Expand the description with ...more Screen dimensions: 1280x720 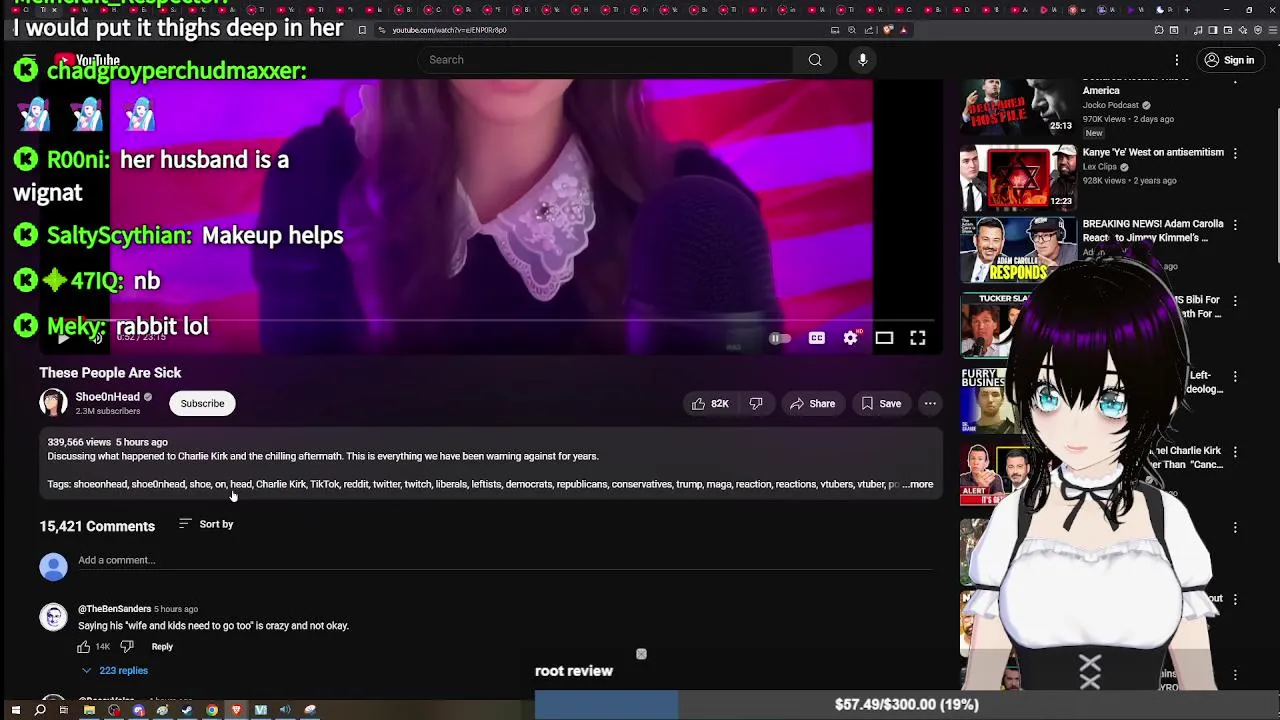(x=918, y=484)
